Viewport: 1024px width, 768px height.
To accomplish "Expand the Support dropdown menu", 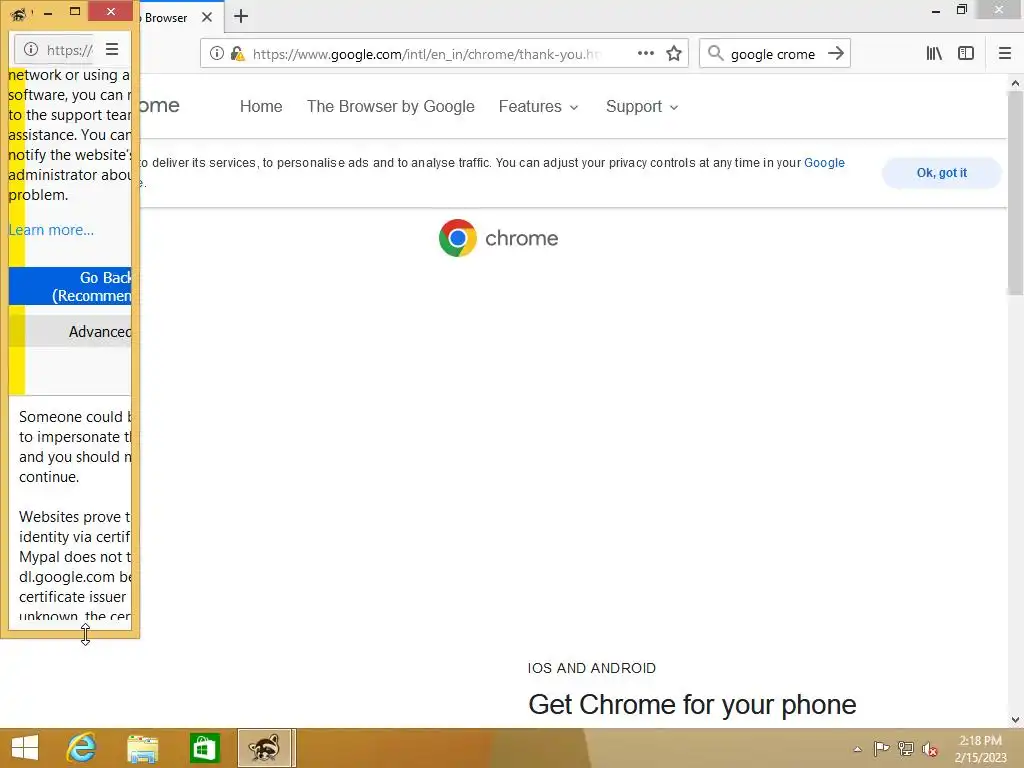I will tap(642, 106).
